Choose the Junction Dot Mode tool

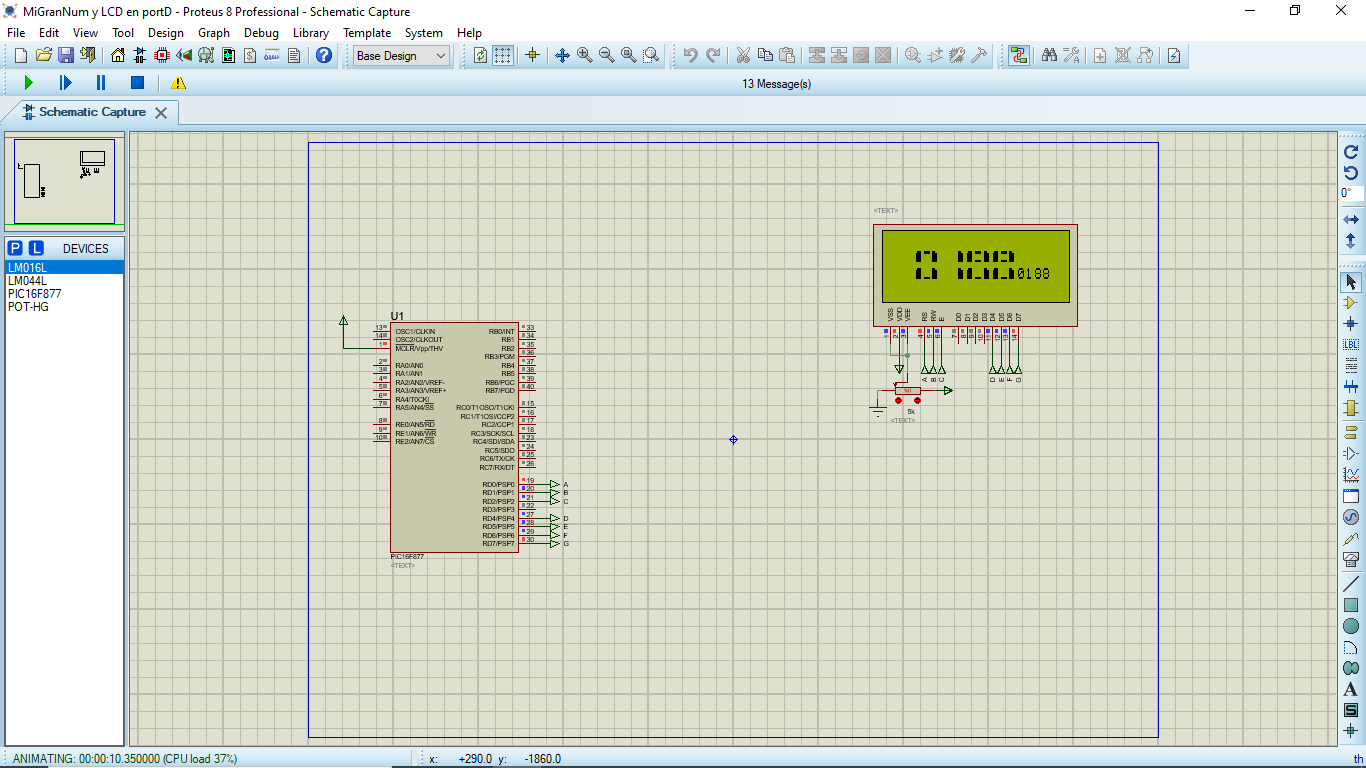1351,324
